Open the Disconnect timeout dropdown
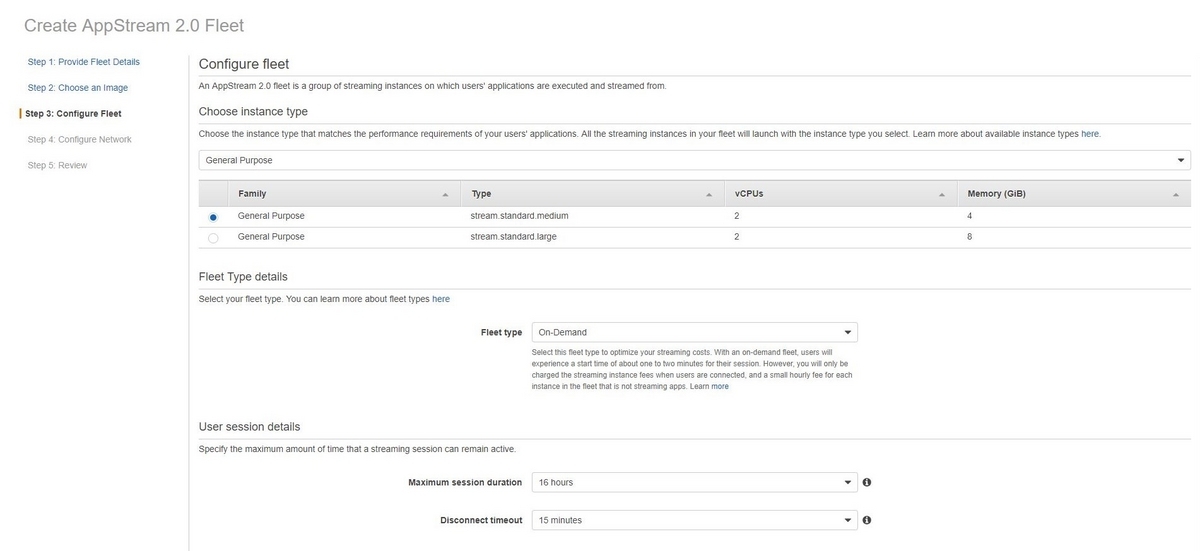The width and height of the screenshot is (1200, 551). point(694,520)
